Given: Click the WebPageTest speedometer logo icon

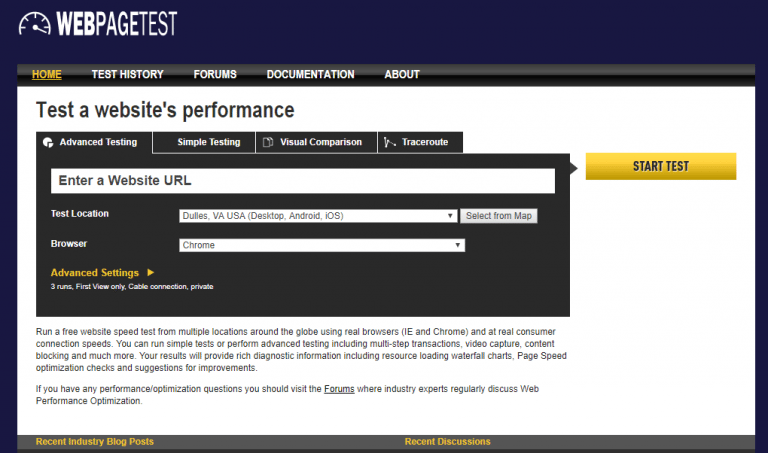Looking at the screenshot, I should pyautogui.click(x=34, y=24).
